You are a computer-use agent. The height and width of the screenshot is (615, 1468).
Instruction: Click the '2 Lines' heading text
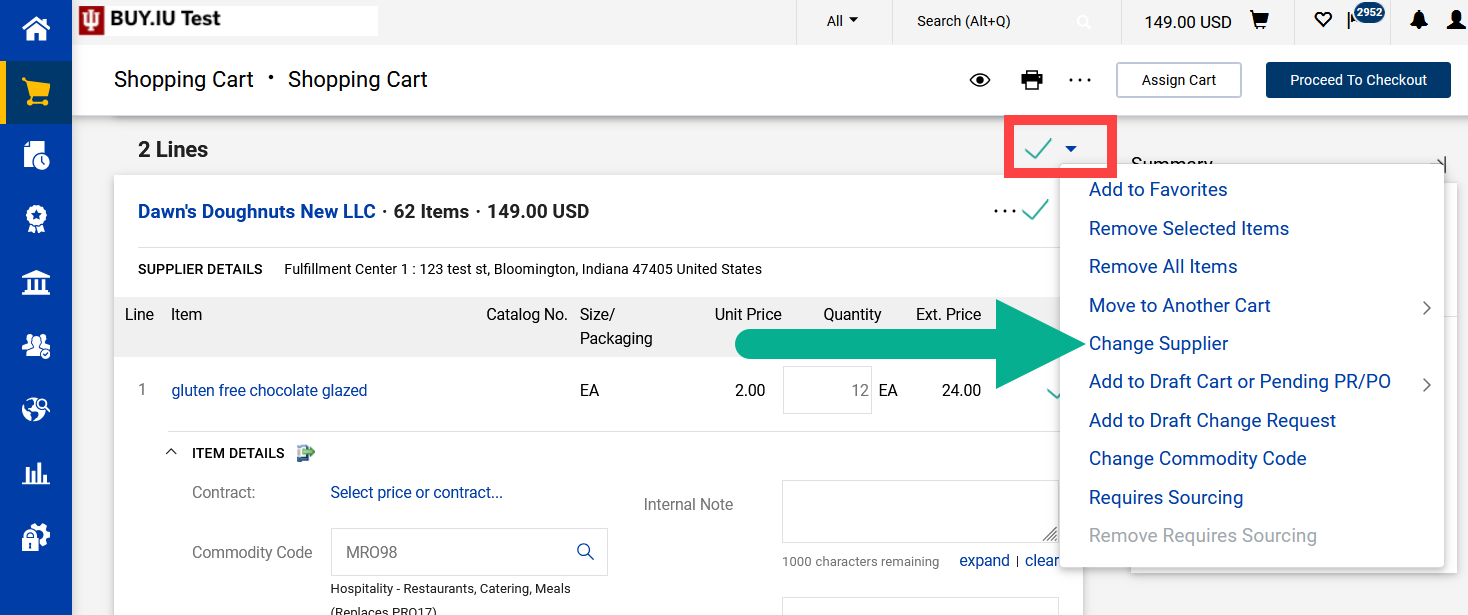point(173,150)
